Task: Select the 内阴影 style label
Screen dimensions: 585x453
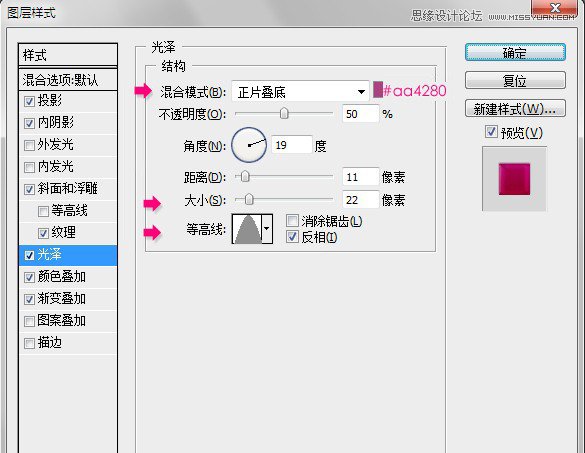Action: click(56, 122)
